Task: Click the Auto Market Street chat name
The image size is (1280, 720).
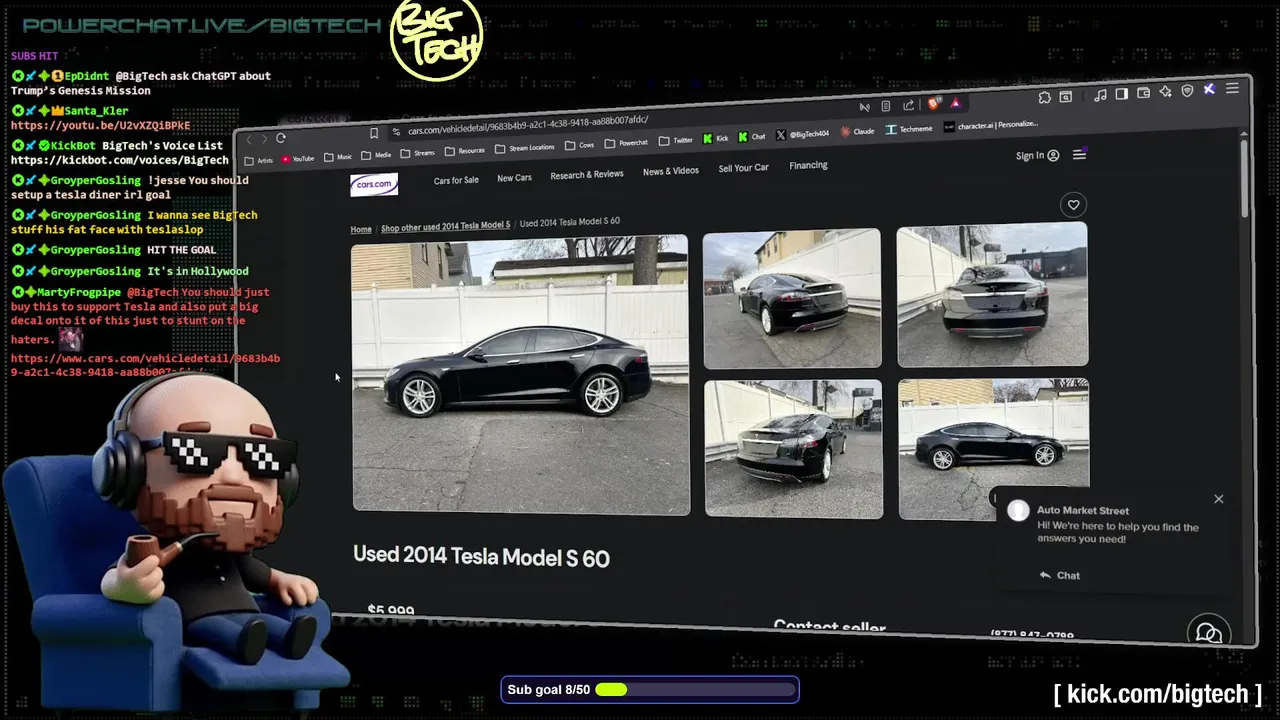Action: point(1083,510)
